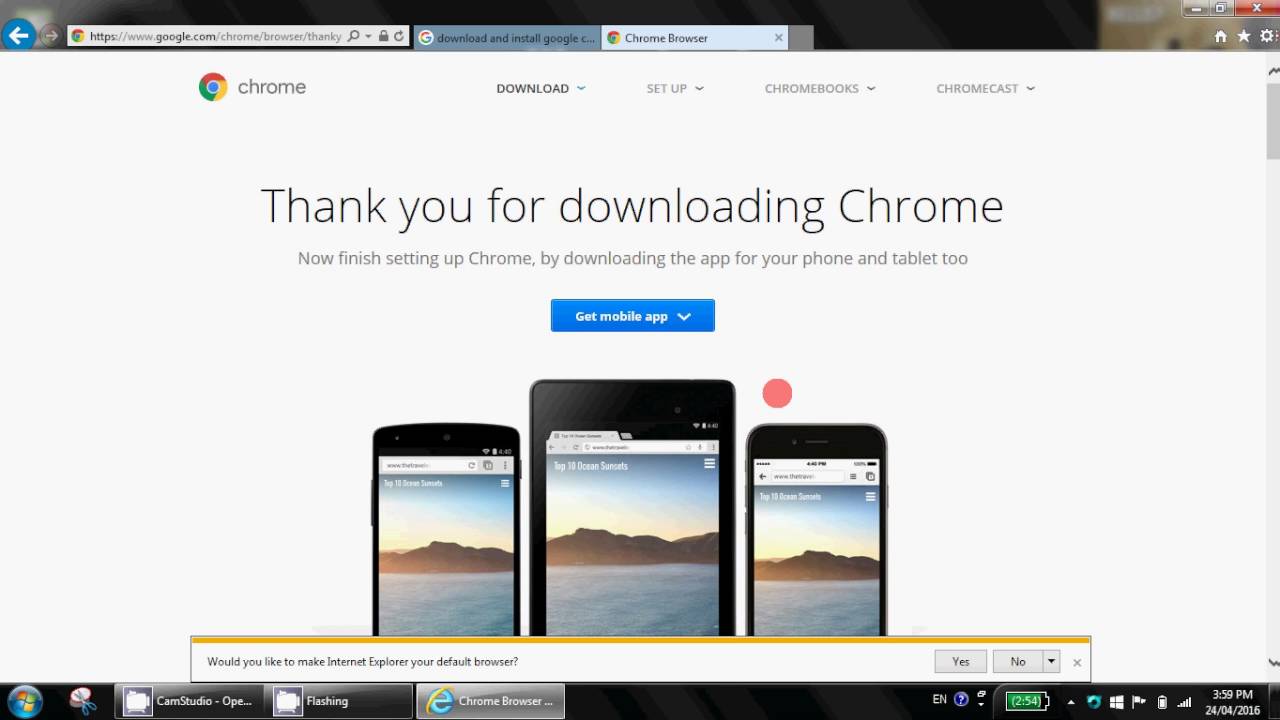Click the search magnifier in address bar

(353, 36)
